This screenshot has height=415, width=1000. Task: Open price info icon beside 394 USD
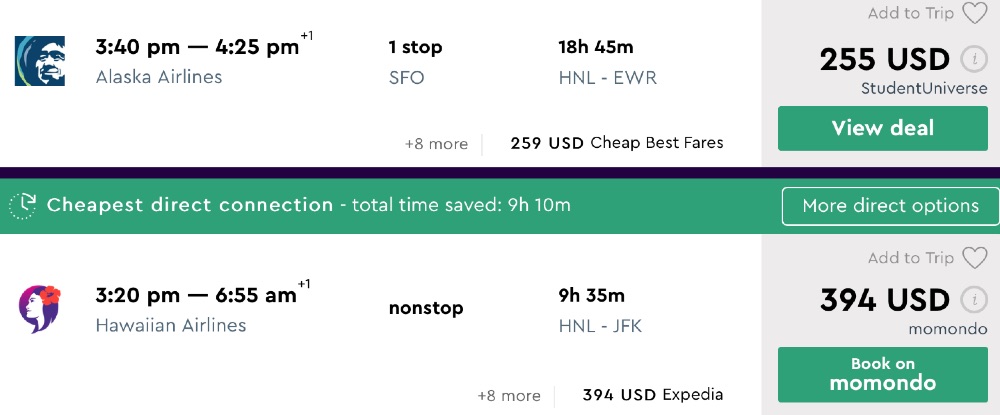(x=969, y=299)
